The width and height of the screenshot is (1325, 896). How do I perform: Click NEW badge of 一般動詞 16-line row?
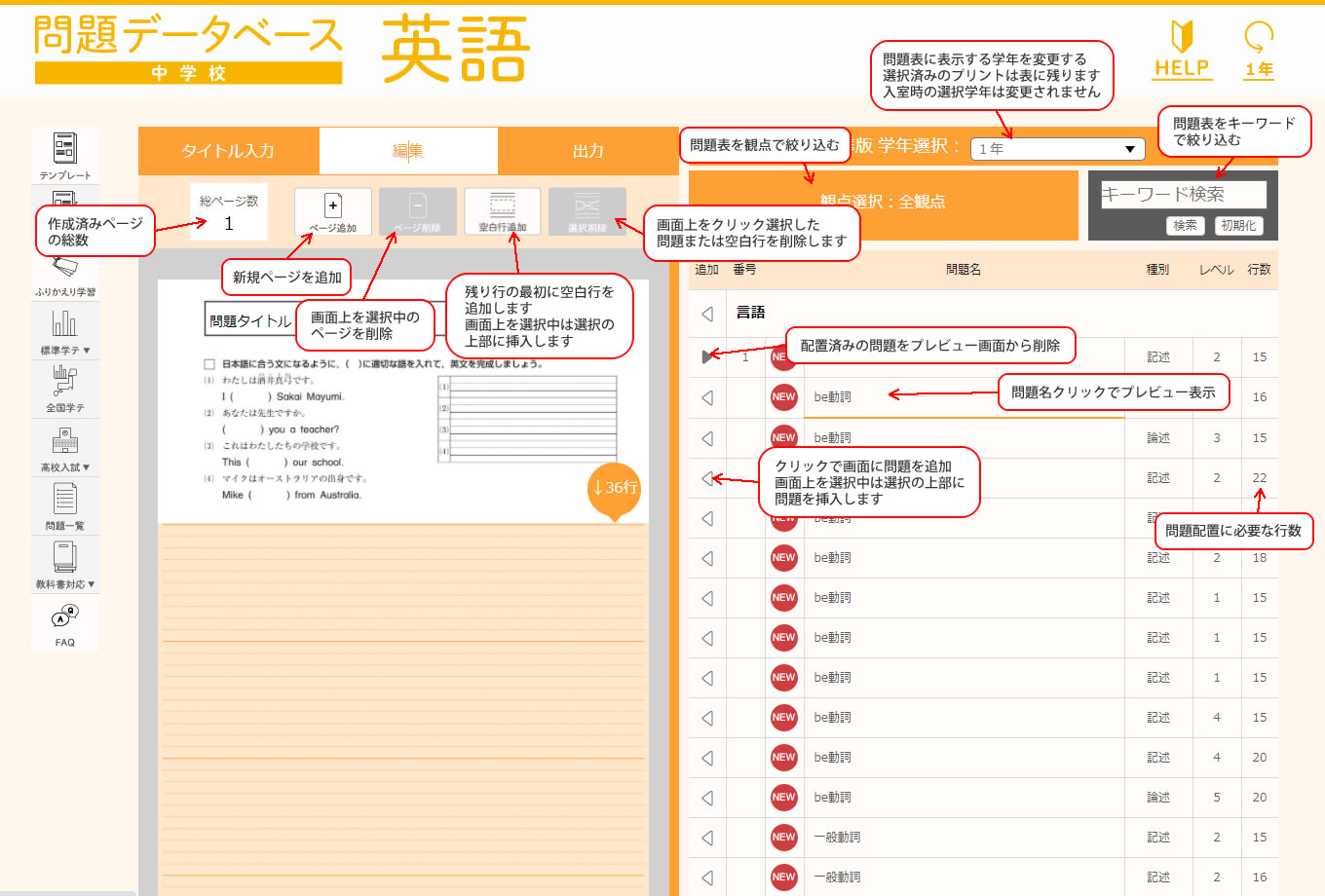783,877
